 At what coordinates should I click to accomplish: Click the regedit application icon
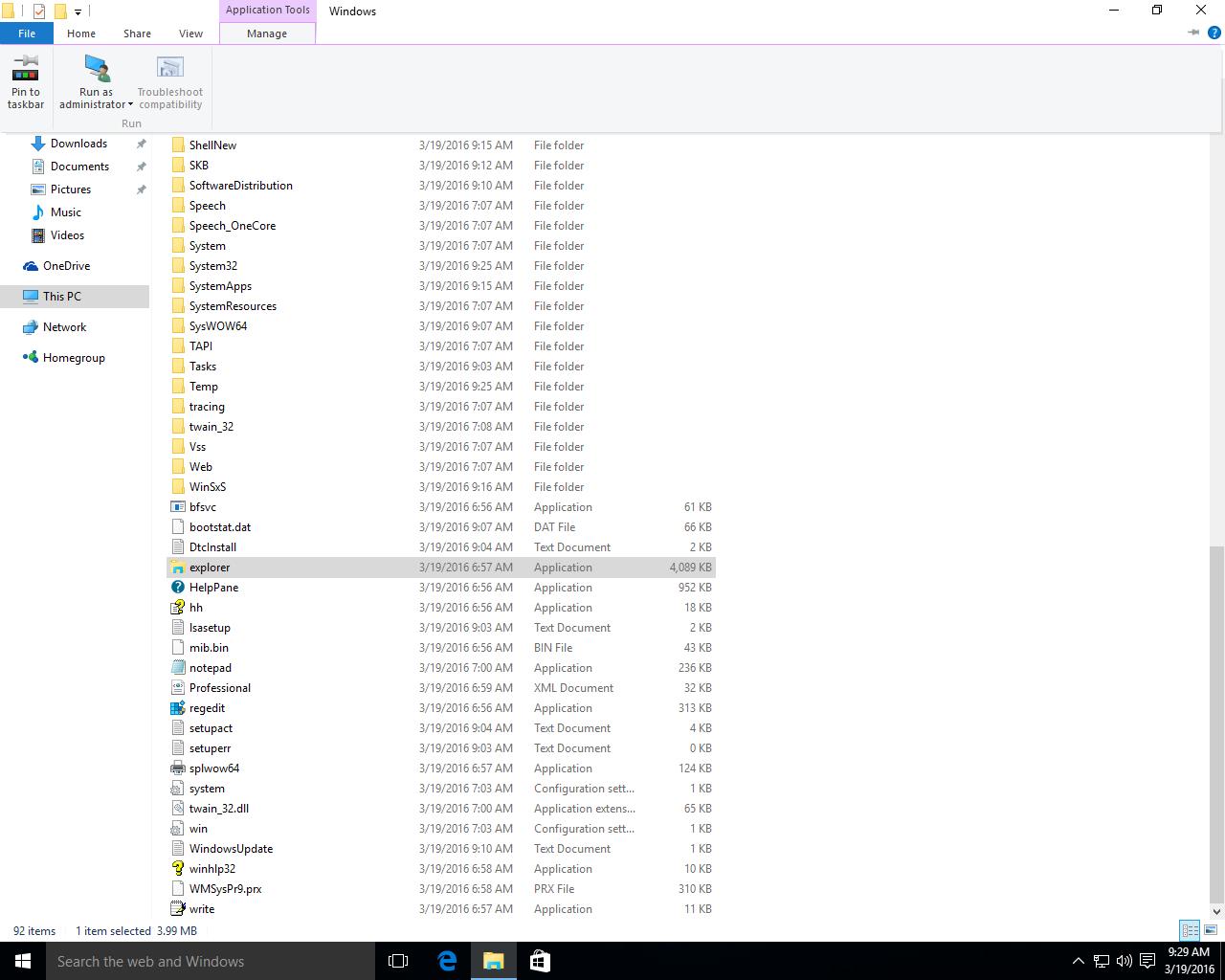[x=177, y=708]
